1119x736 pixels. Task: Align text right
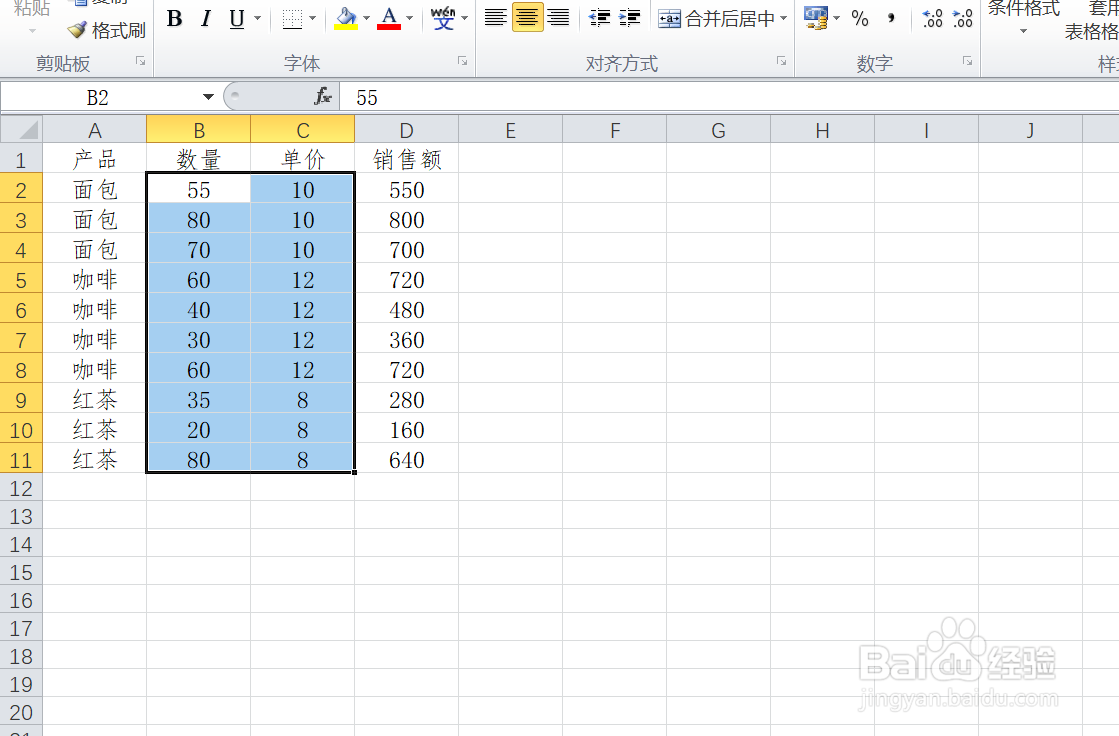[558, 18]
